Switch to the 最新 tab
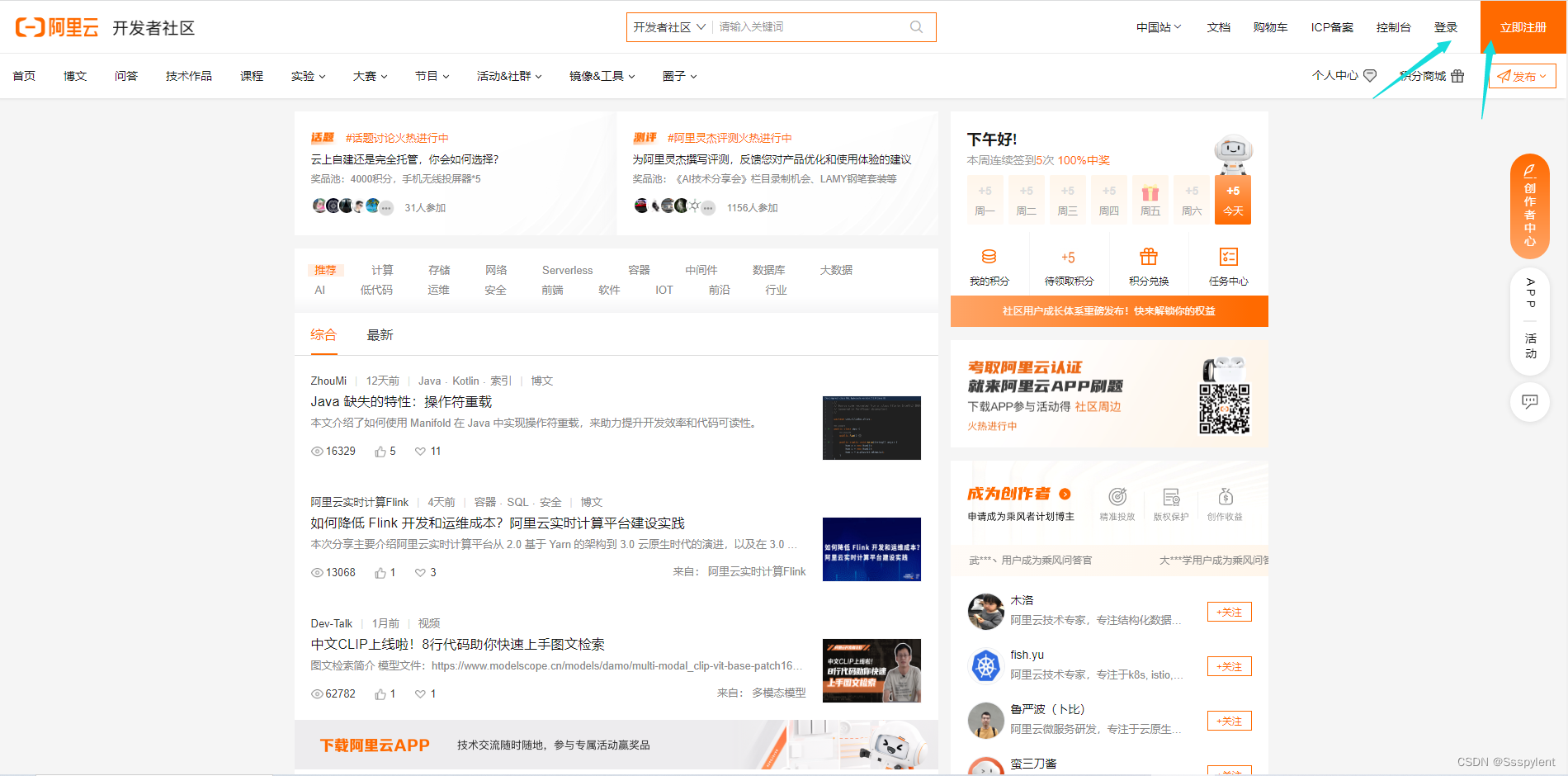 point(380,334)
